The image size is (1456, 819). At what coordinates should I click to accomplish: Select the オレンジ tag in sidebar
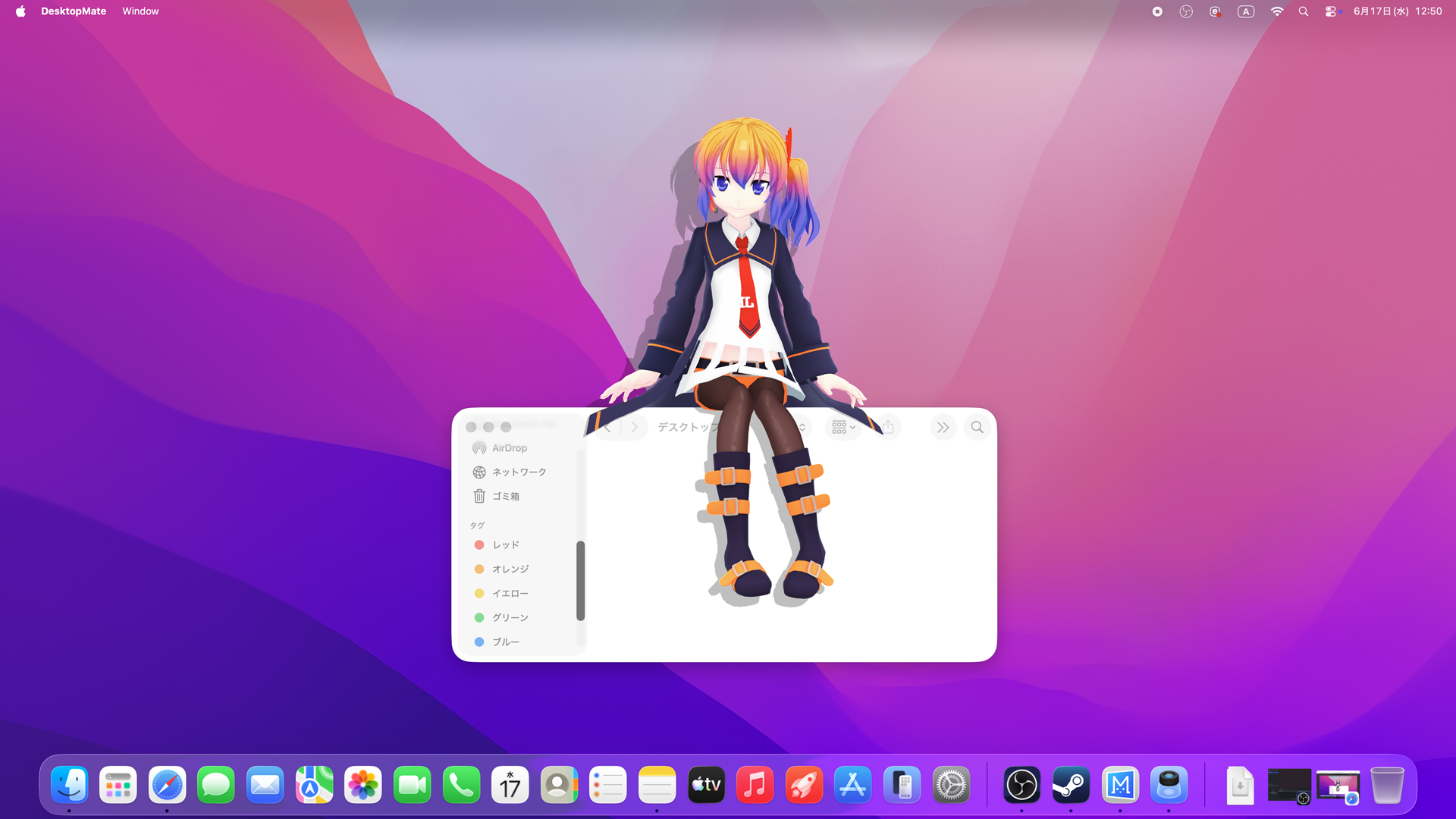click(x=522, y=570)
